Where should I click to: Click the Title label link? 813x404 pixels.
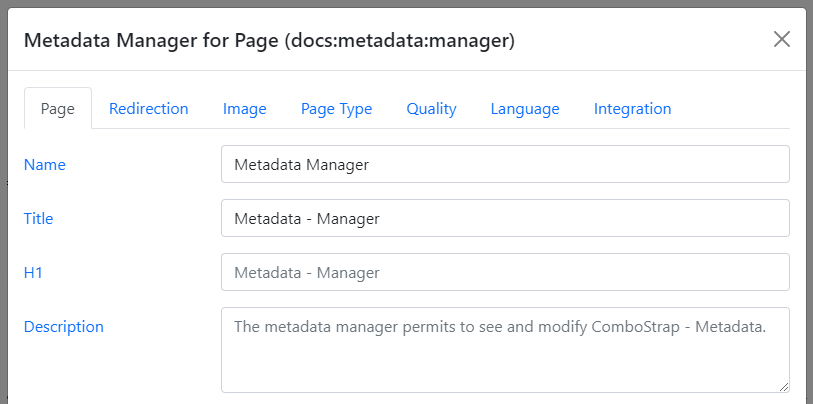pos(38,218)
